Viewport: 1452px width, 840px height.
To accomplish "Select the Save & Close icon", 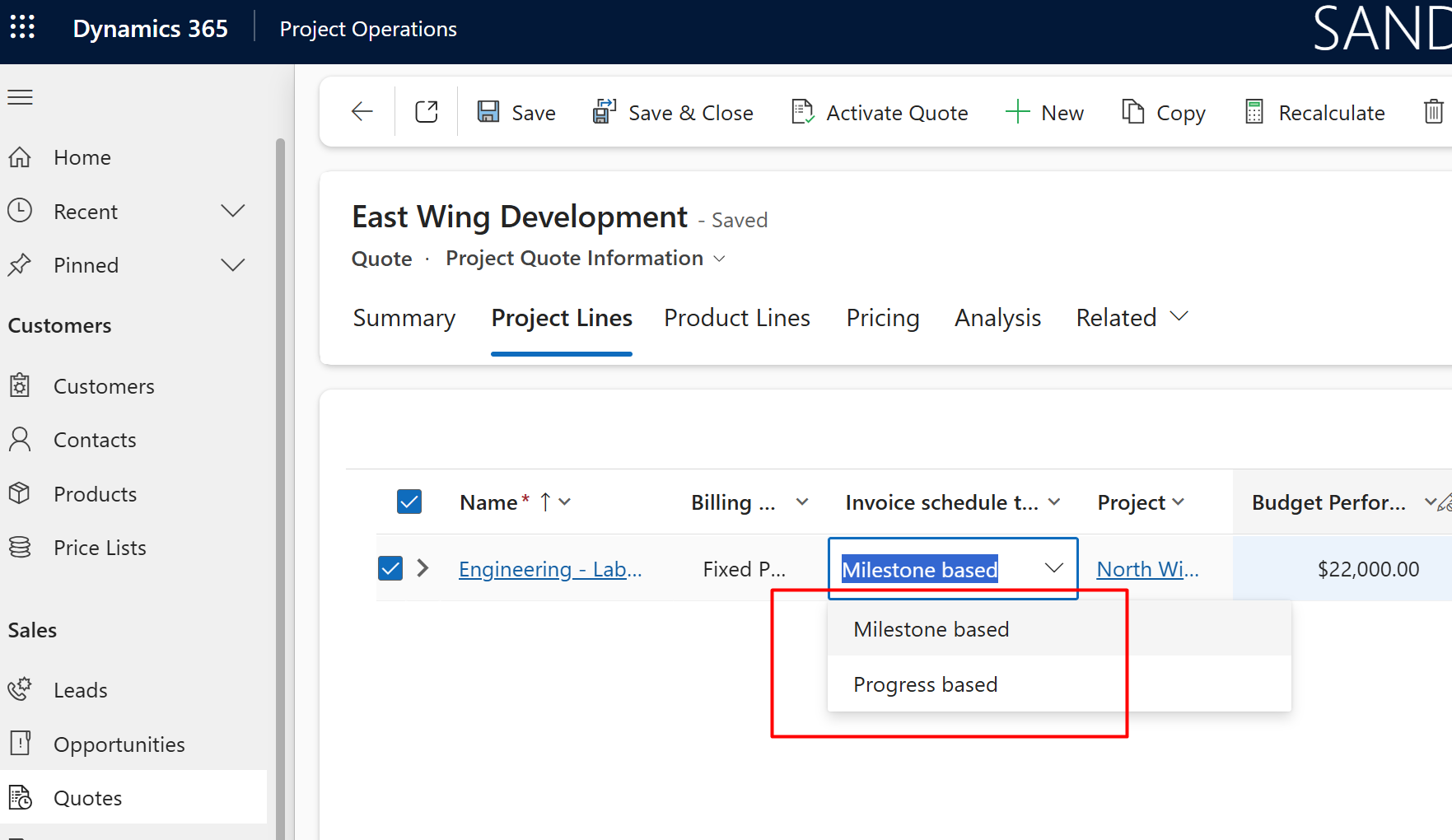I will click(x=603, y=111).
